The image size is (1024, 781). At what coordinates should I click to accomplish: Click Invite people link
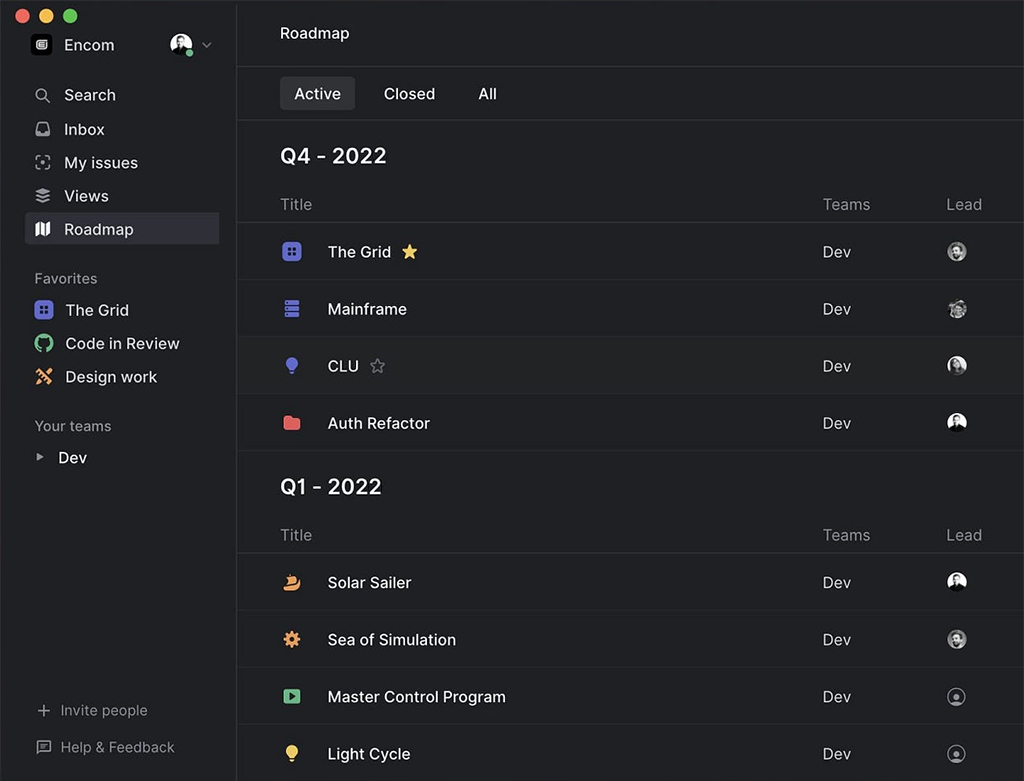(104, 710)
